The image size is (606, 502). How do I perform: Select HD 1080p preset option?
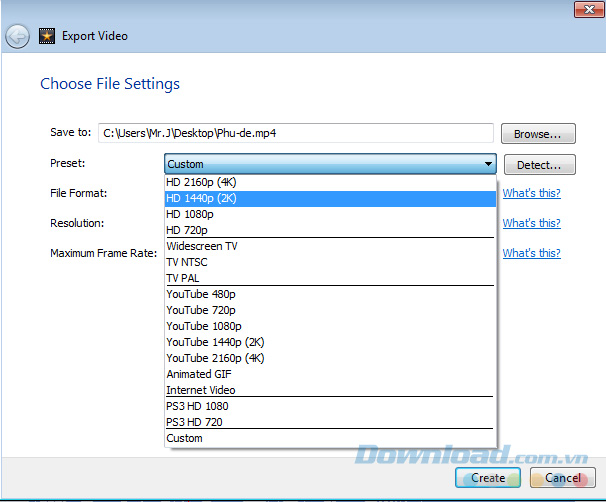point(188,214)
